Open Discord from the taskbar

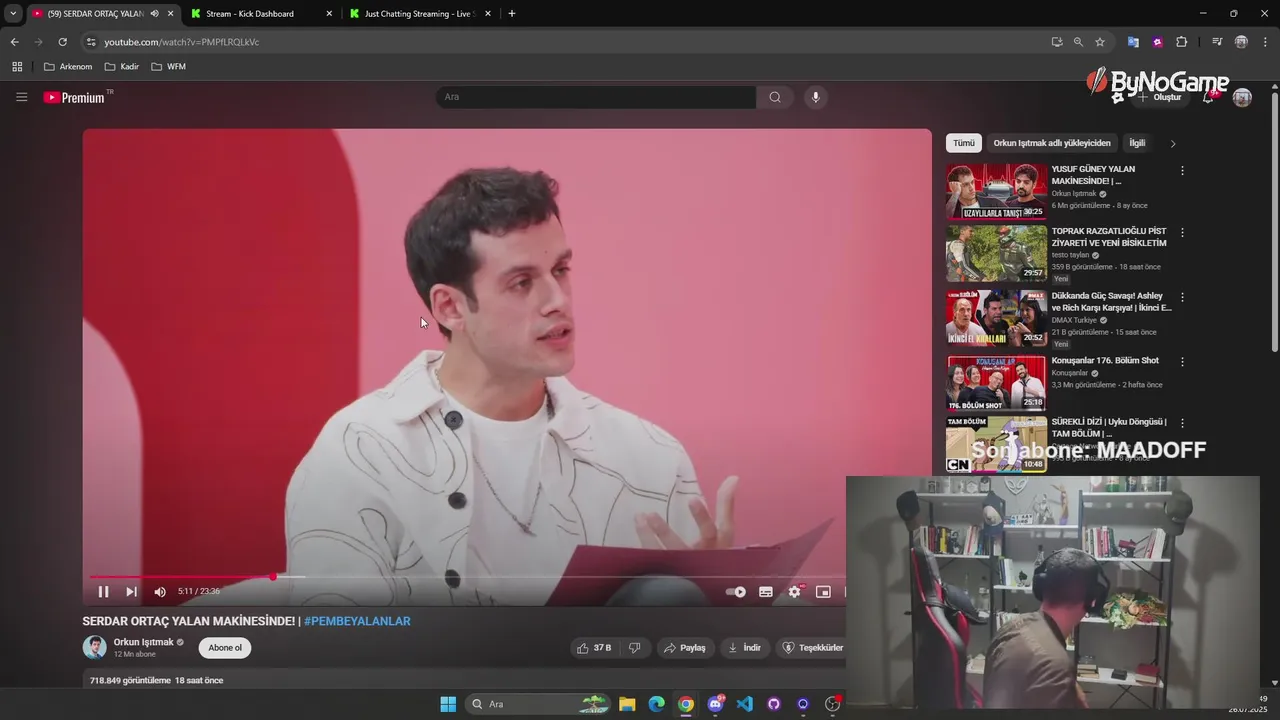point(715,704)
